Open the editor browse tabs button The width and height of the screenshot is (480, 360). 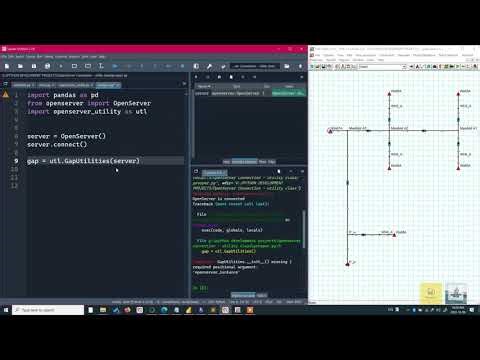click(5, 85)
